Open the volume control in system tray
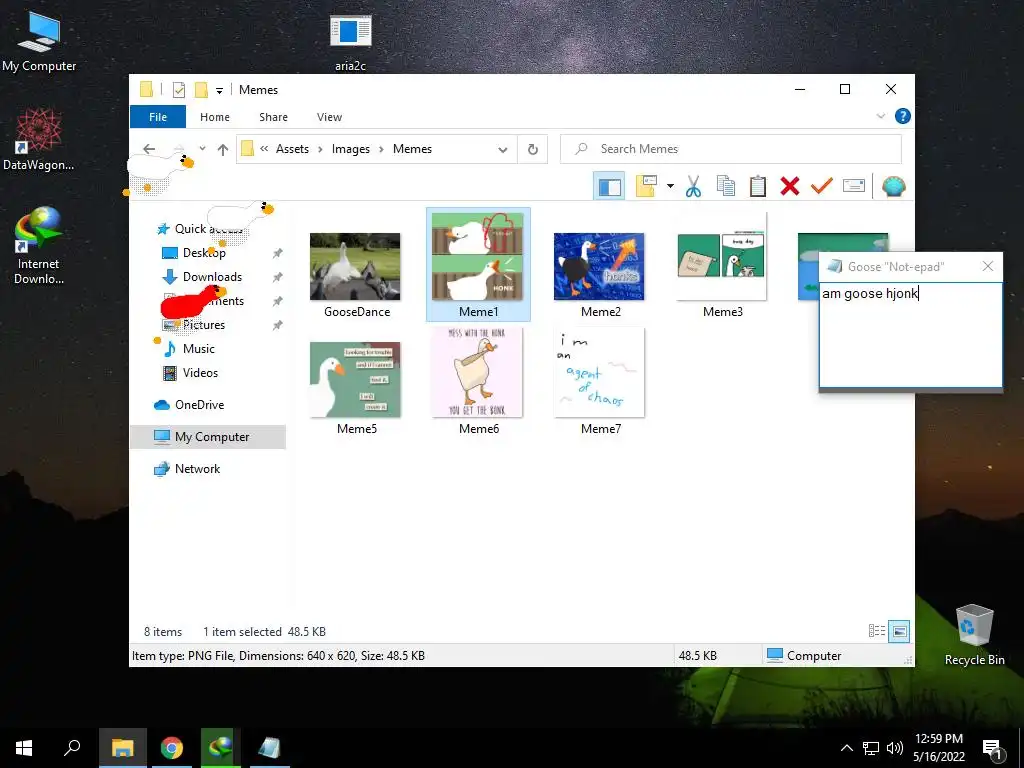This screenshot has height=768, width=1024. 895,748
